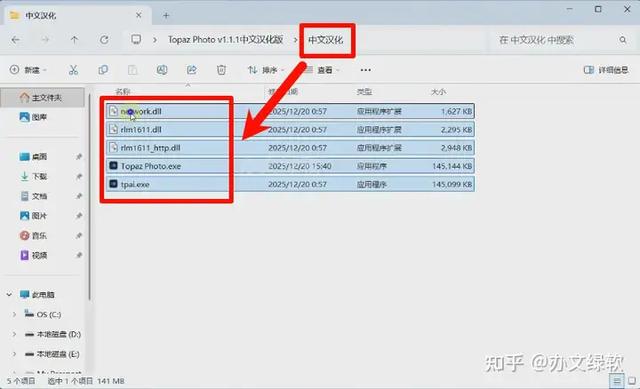Open the more options ellipsis menu
Viewport: 640px width, 389px height.
point(366,70)
